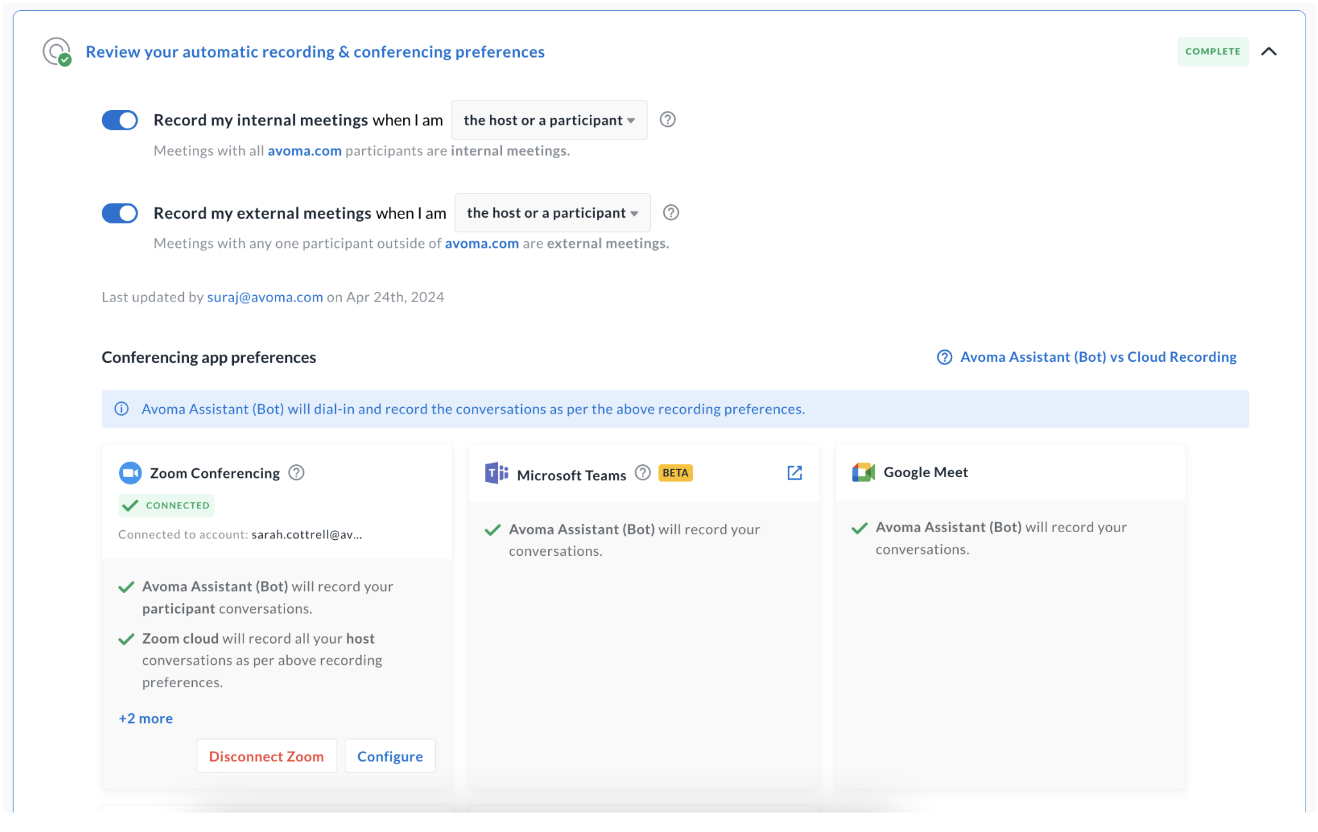1318x832 pixels.
Task: Collapse the recording preferences section chevron
Action: click(1269, 51)
